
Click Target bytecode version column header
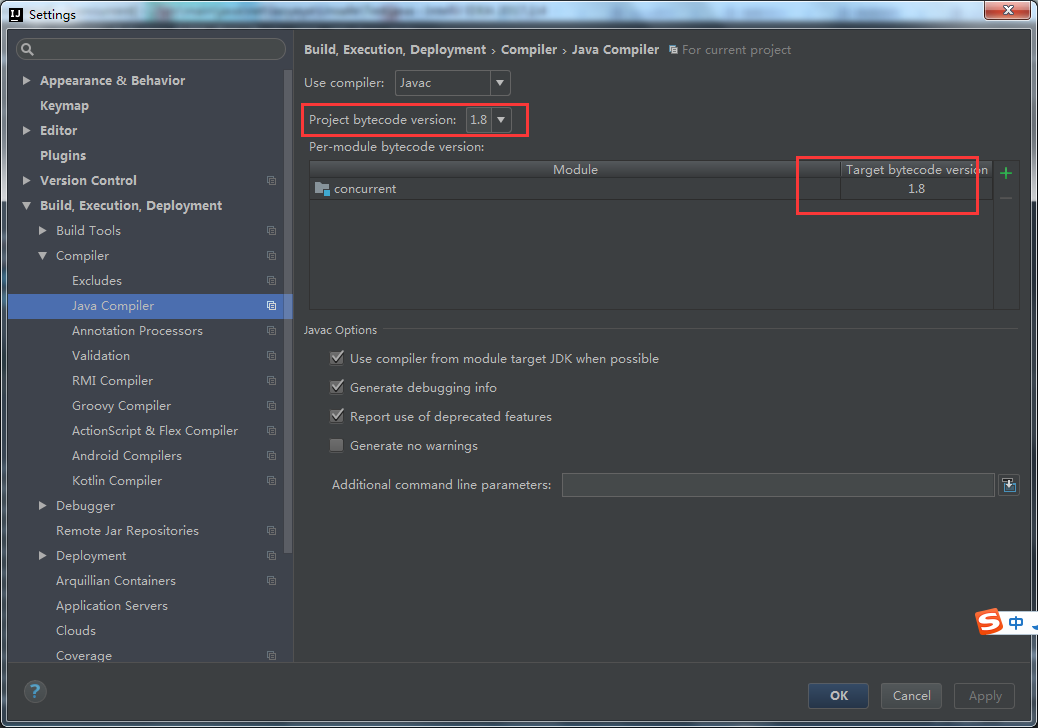(916, 169)
